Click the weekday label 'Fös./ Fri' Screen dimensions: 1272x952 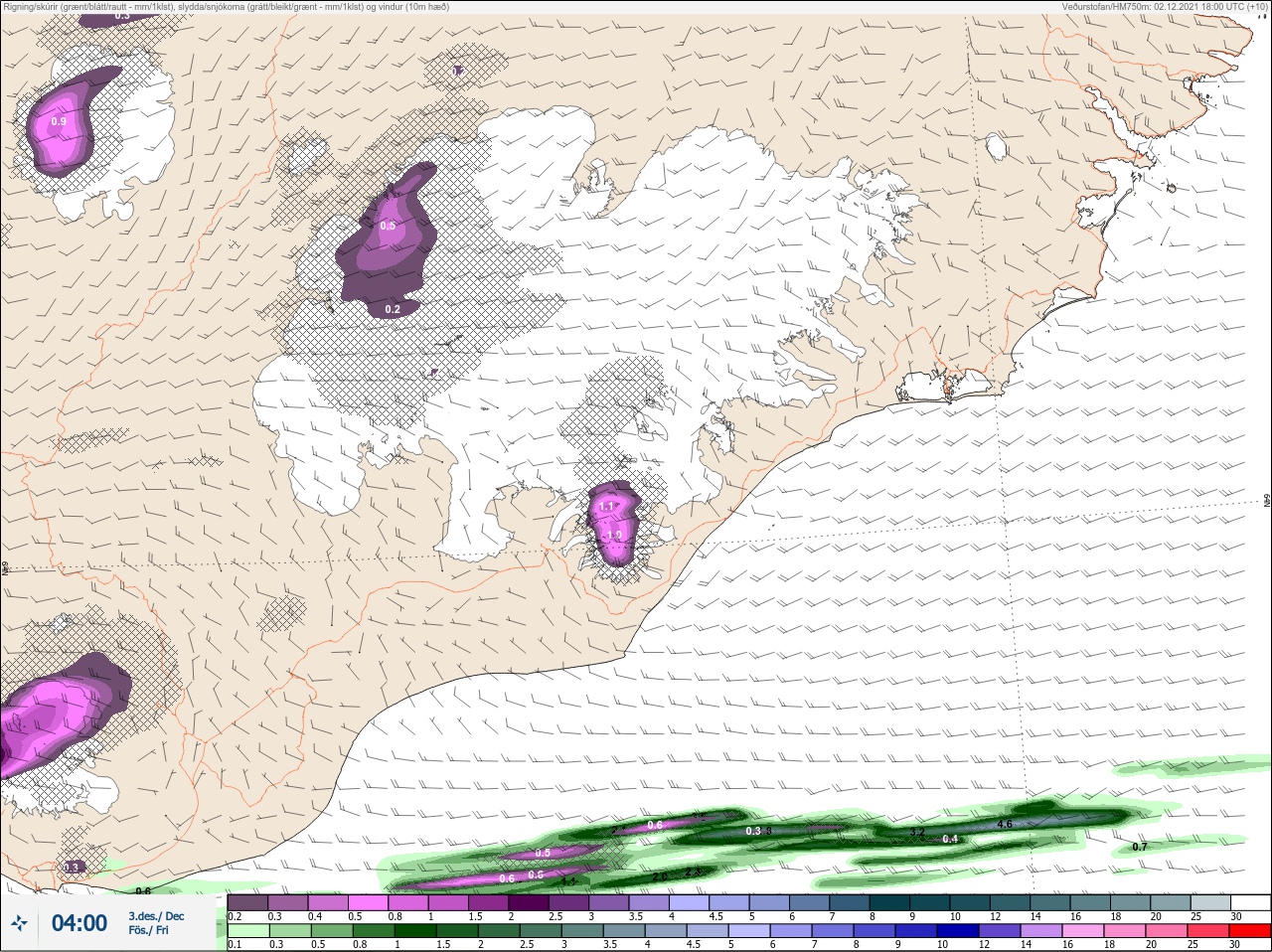[x=149, y=931]
